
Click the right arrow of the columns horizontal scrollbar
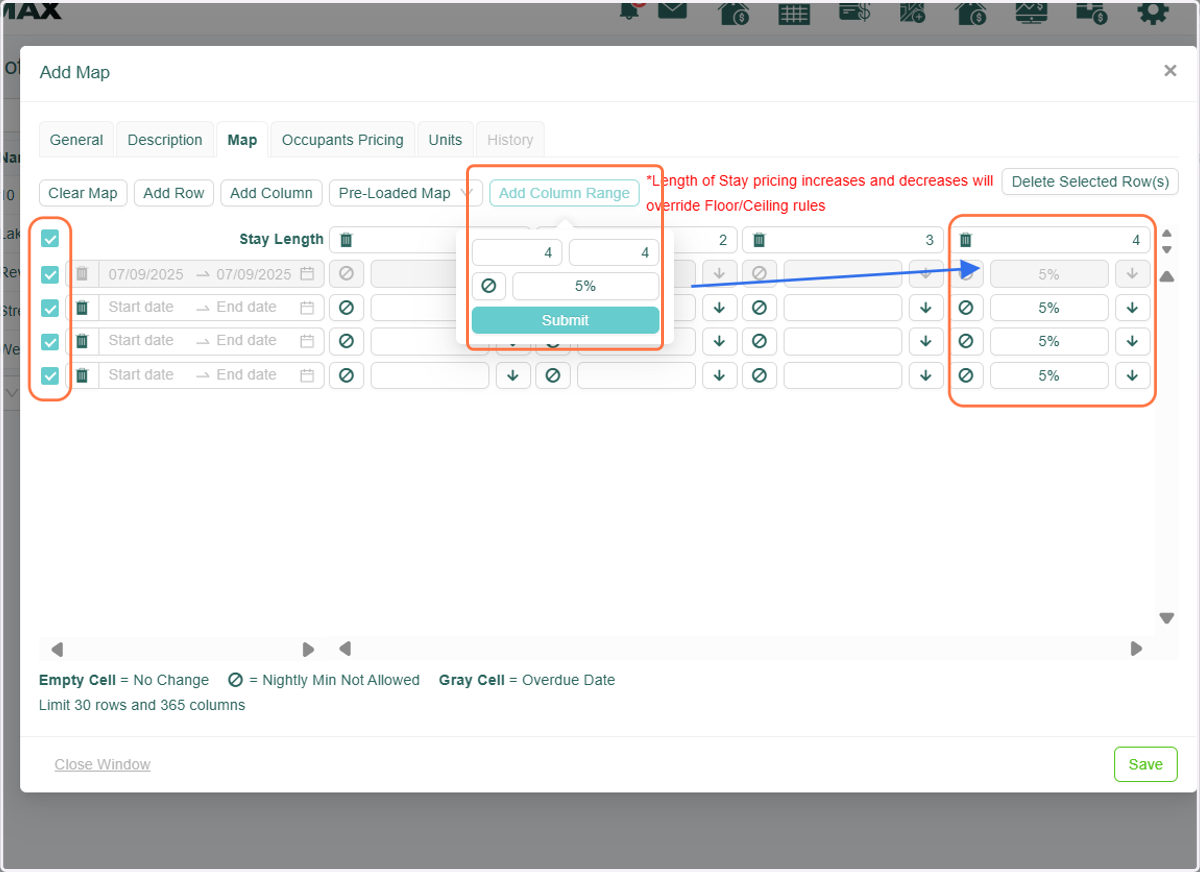[1136, 649]
